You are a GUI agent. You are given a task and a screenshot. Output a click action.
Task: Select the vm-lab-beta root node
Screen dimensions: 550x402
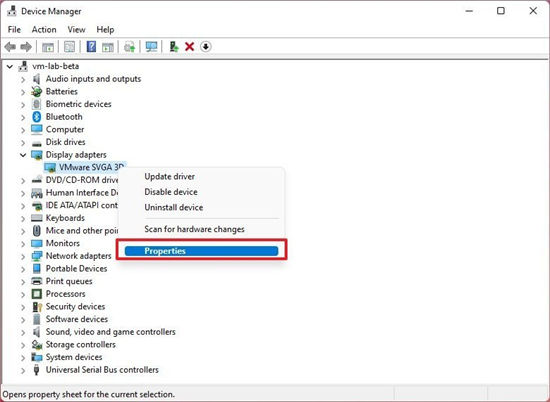[55, 66]
